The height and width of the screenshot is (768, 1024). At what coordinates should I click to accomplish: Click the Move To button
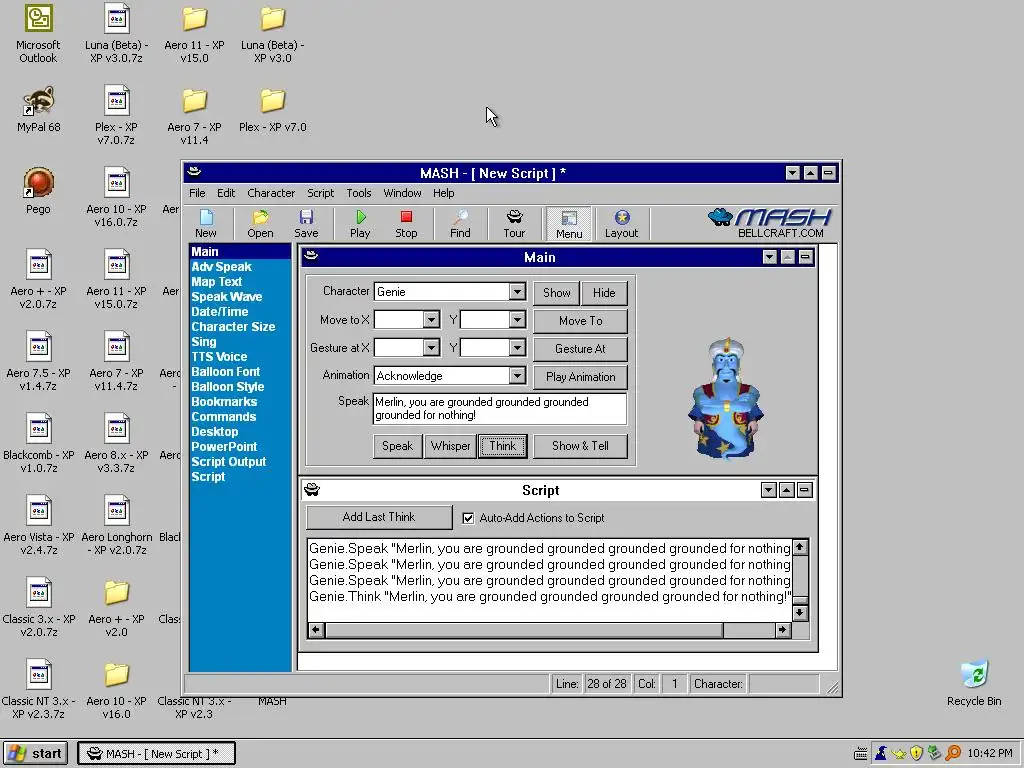click(x=581, y=321)
